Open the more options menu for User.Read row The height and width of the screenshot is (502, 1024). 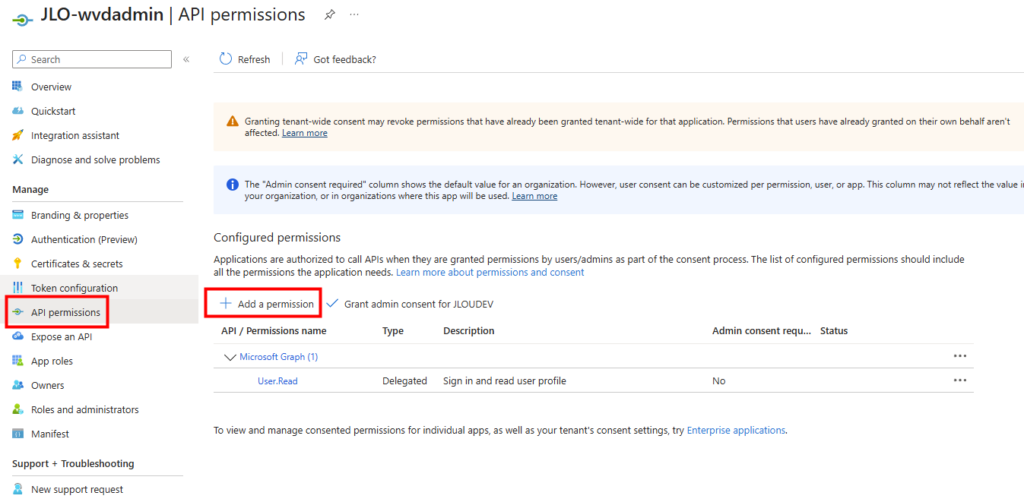[960, 381]
